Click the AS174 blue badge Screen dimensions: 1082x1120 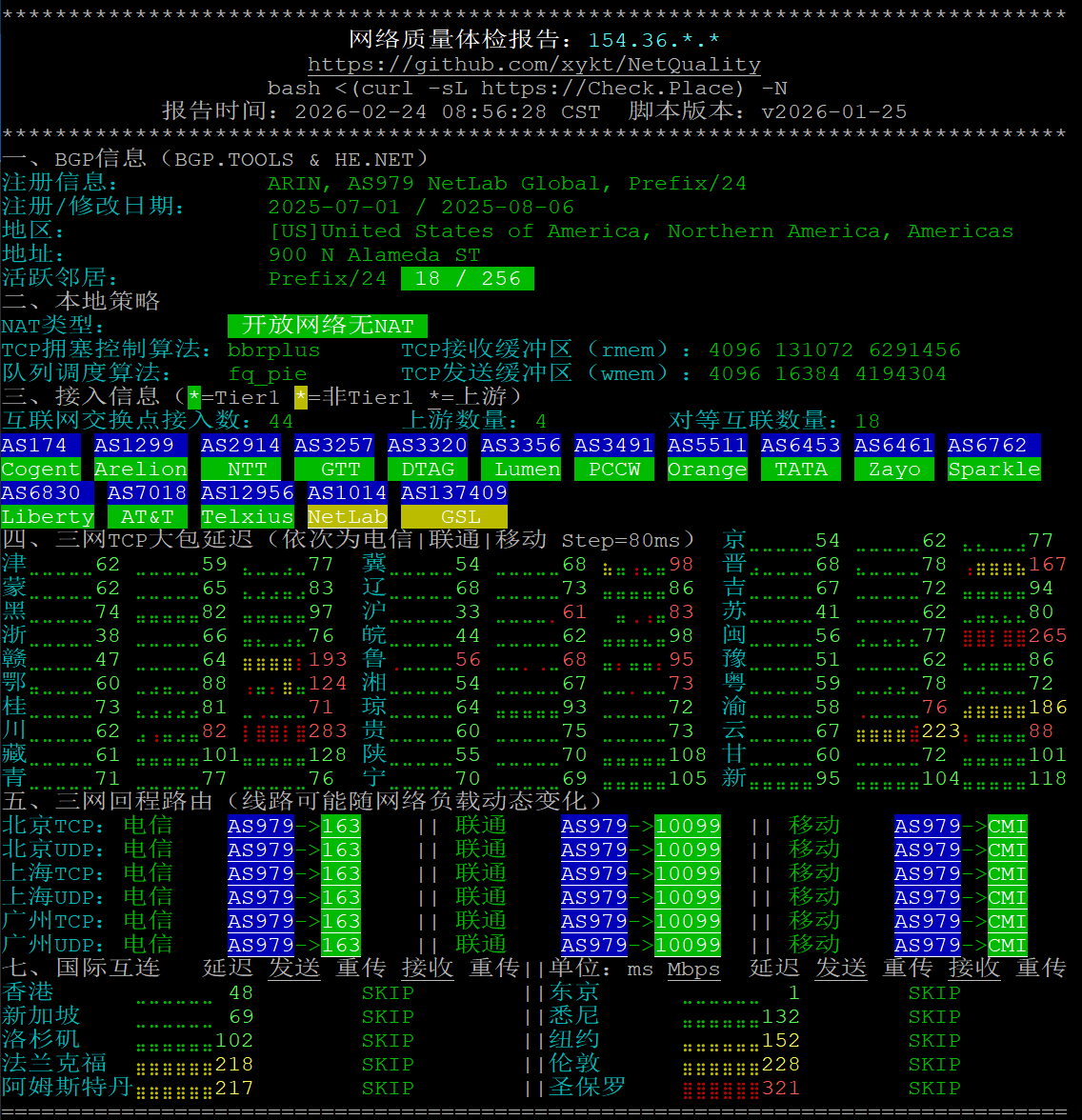(34, 446)
